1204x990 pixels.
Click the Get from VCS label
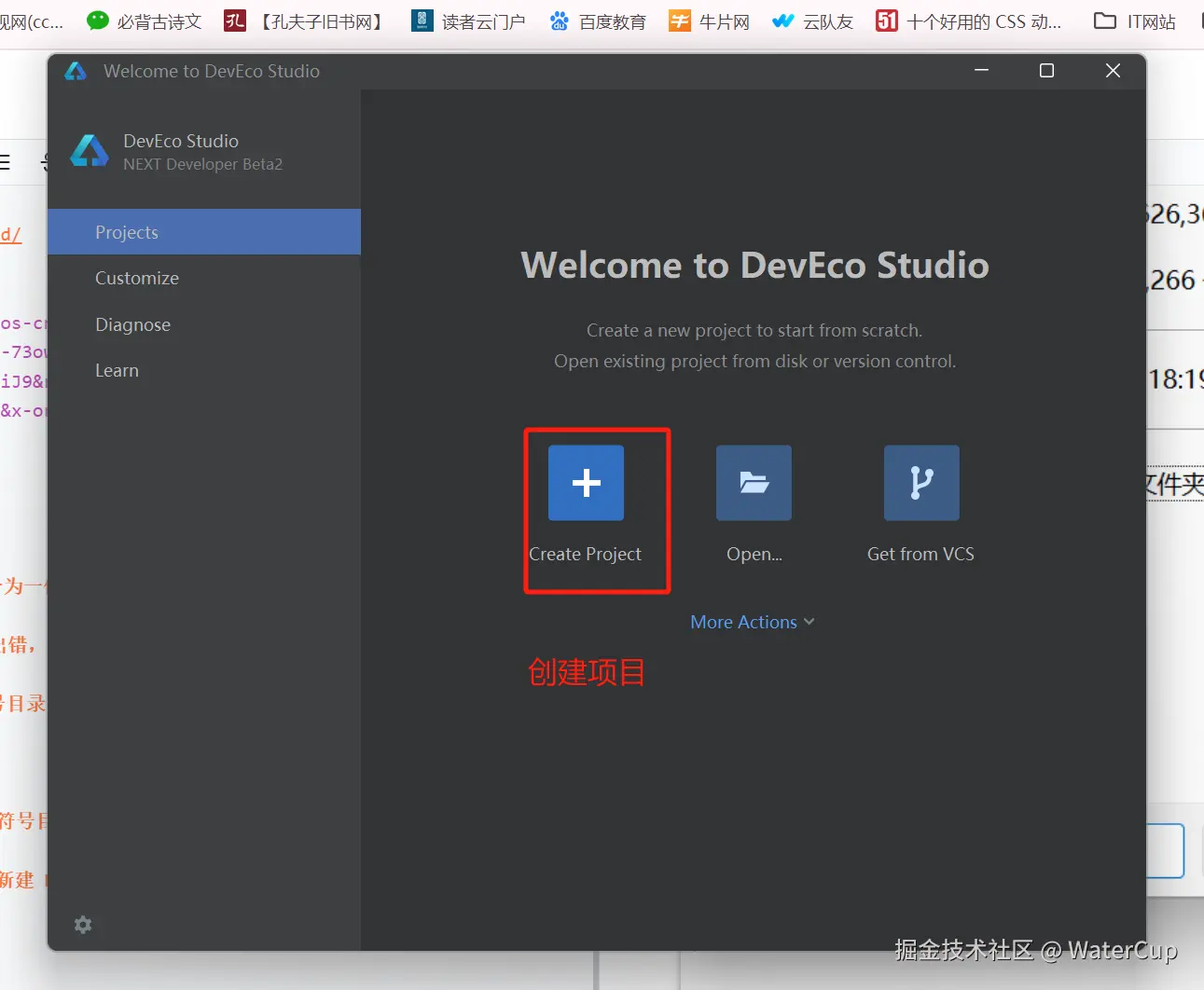tap(920, 554)
